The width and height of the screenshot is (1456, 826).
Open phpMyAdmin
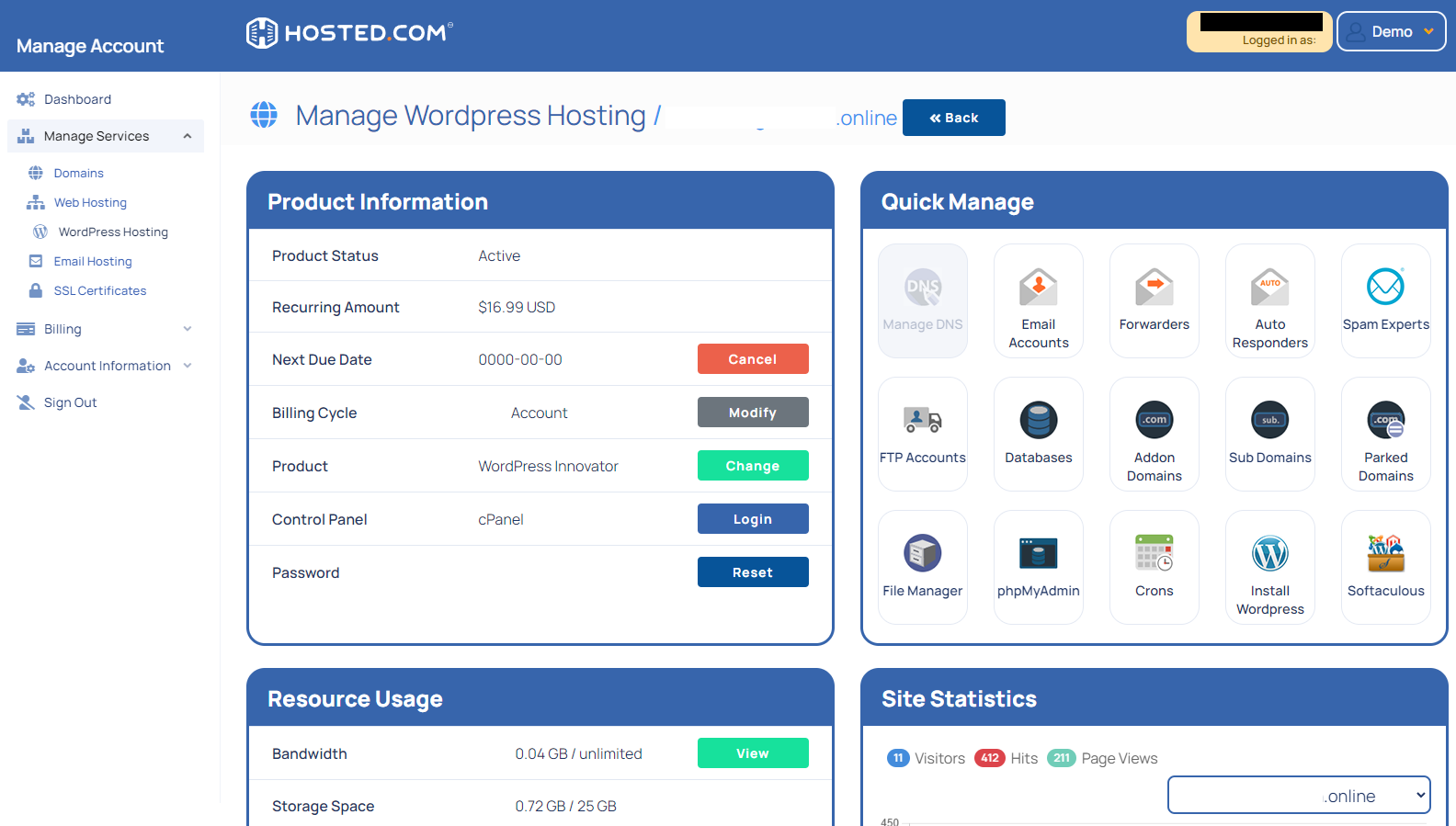tap(1038, 567)
